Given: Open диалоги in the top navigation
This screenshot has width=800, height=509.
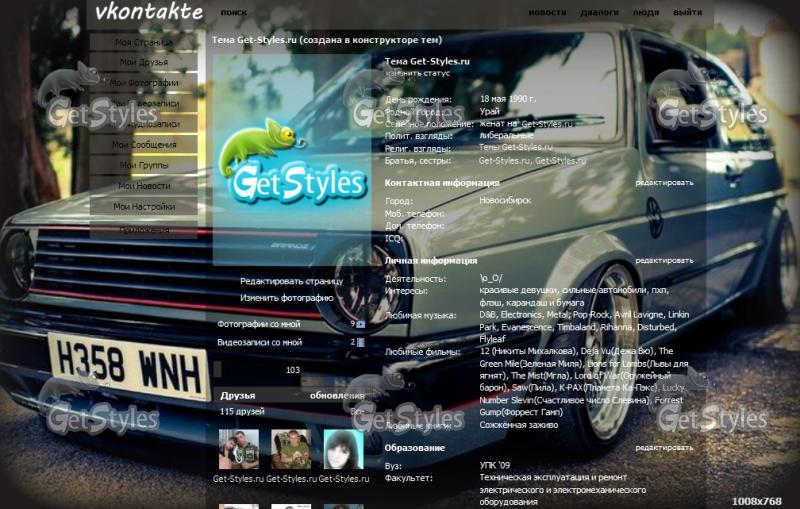Looking at the screenshot, I should coord(600,13).
